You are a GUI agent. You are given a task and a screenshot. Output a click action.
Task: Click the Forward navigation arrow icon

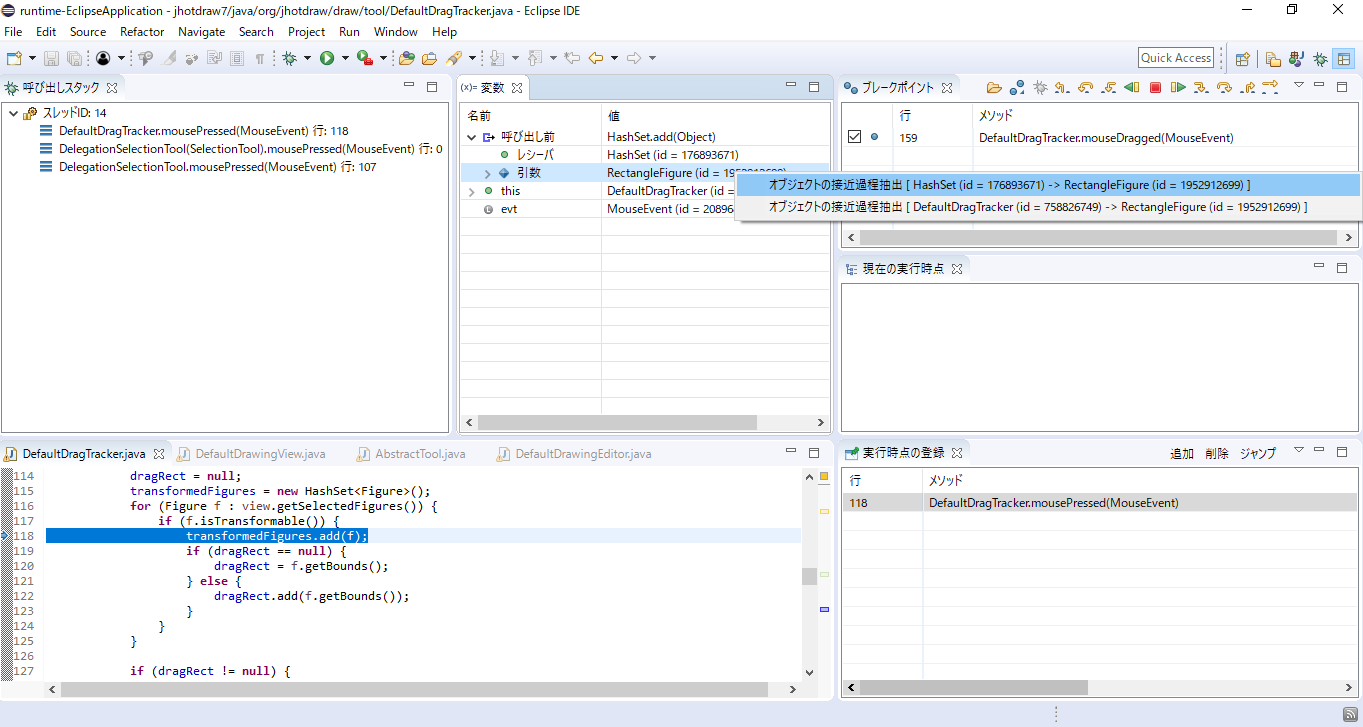tap(634, 58)
